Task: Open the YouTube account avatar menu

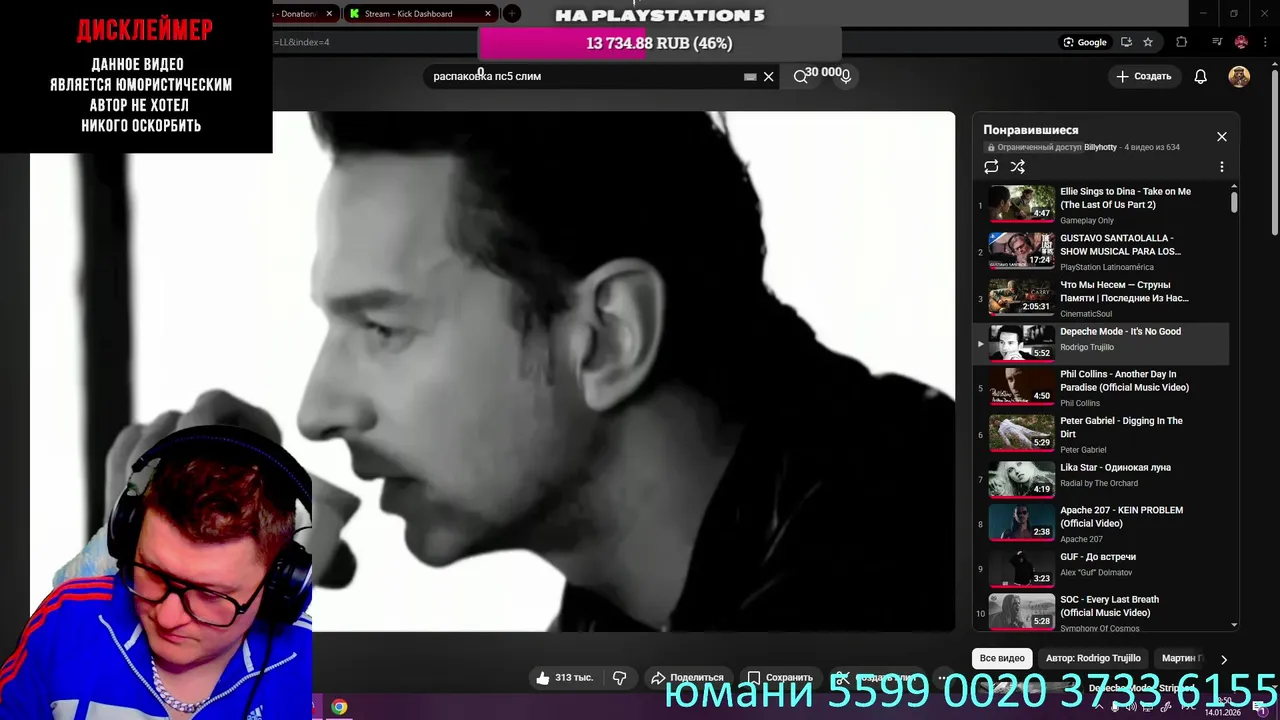Action: [x=1239, y=77]
